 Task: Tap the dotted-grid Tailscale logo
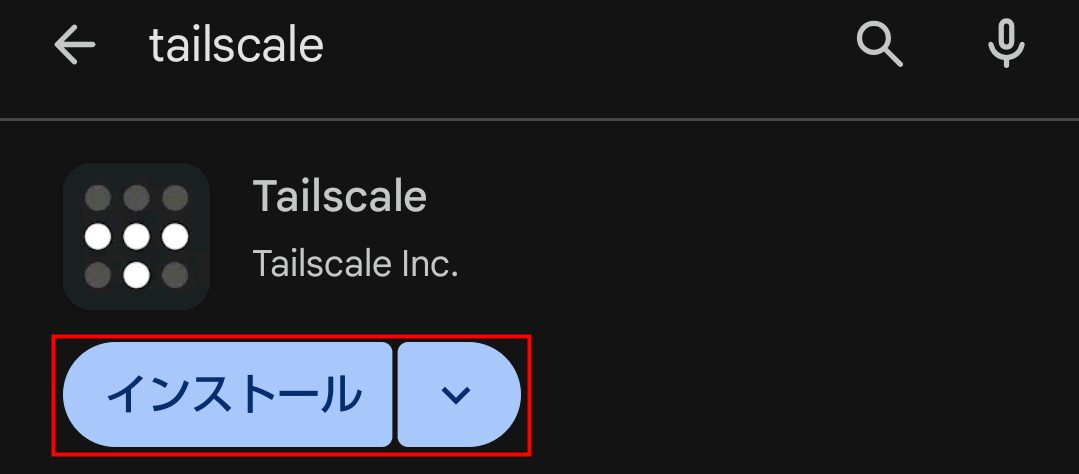point(136,236)
